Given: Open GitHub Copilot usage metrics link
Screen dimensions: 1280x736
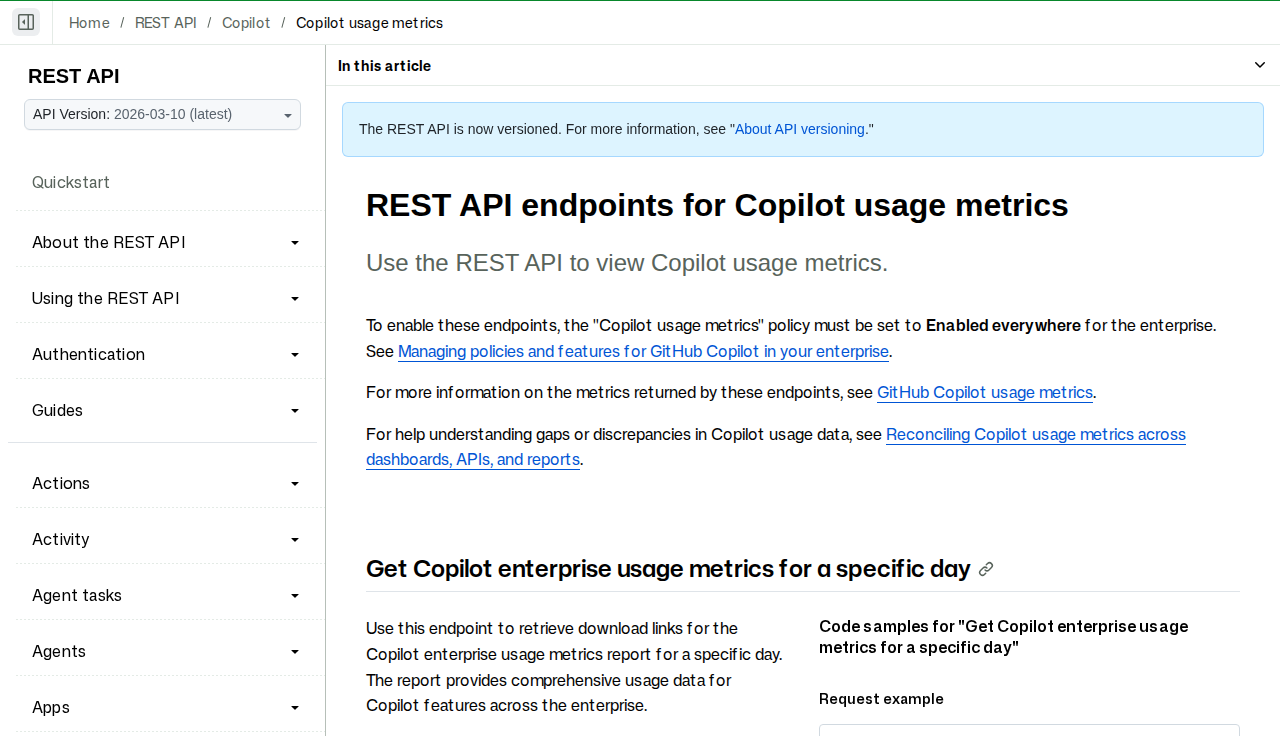Looking at the screenshot, I should coord(985,393).
